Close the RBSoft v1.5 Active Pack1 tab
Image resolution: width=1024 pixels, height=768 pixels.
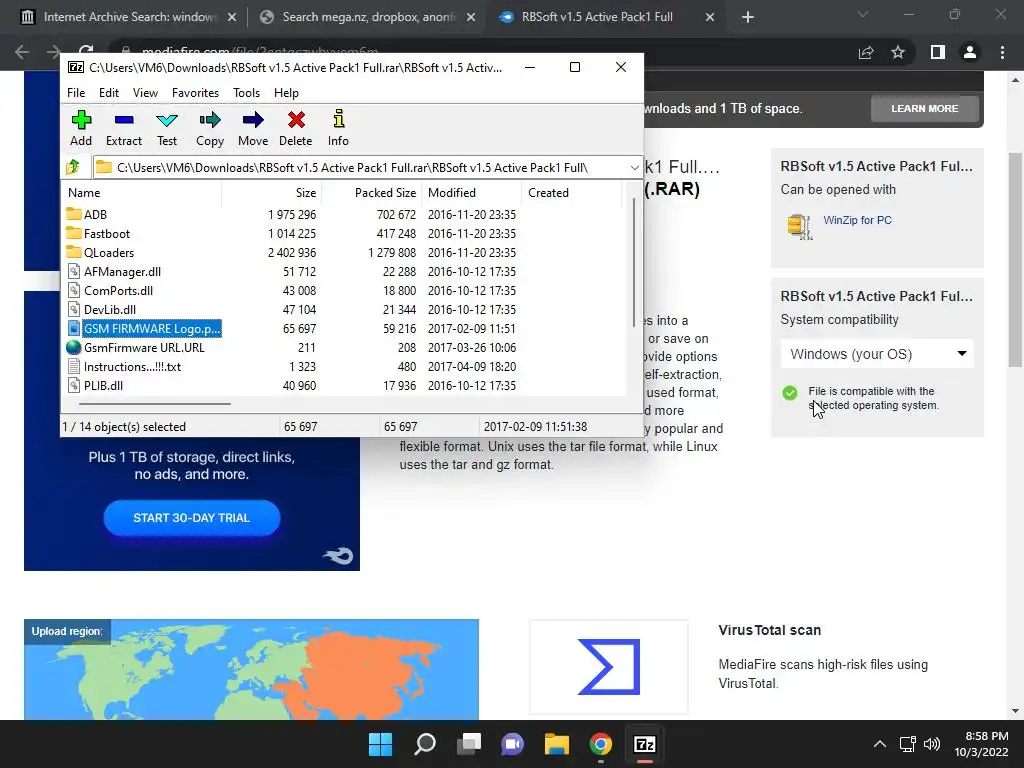710,17
